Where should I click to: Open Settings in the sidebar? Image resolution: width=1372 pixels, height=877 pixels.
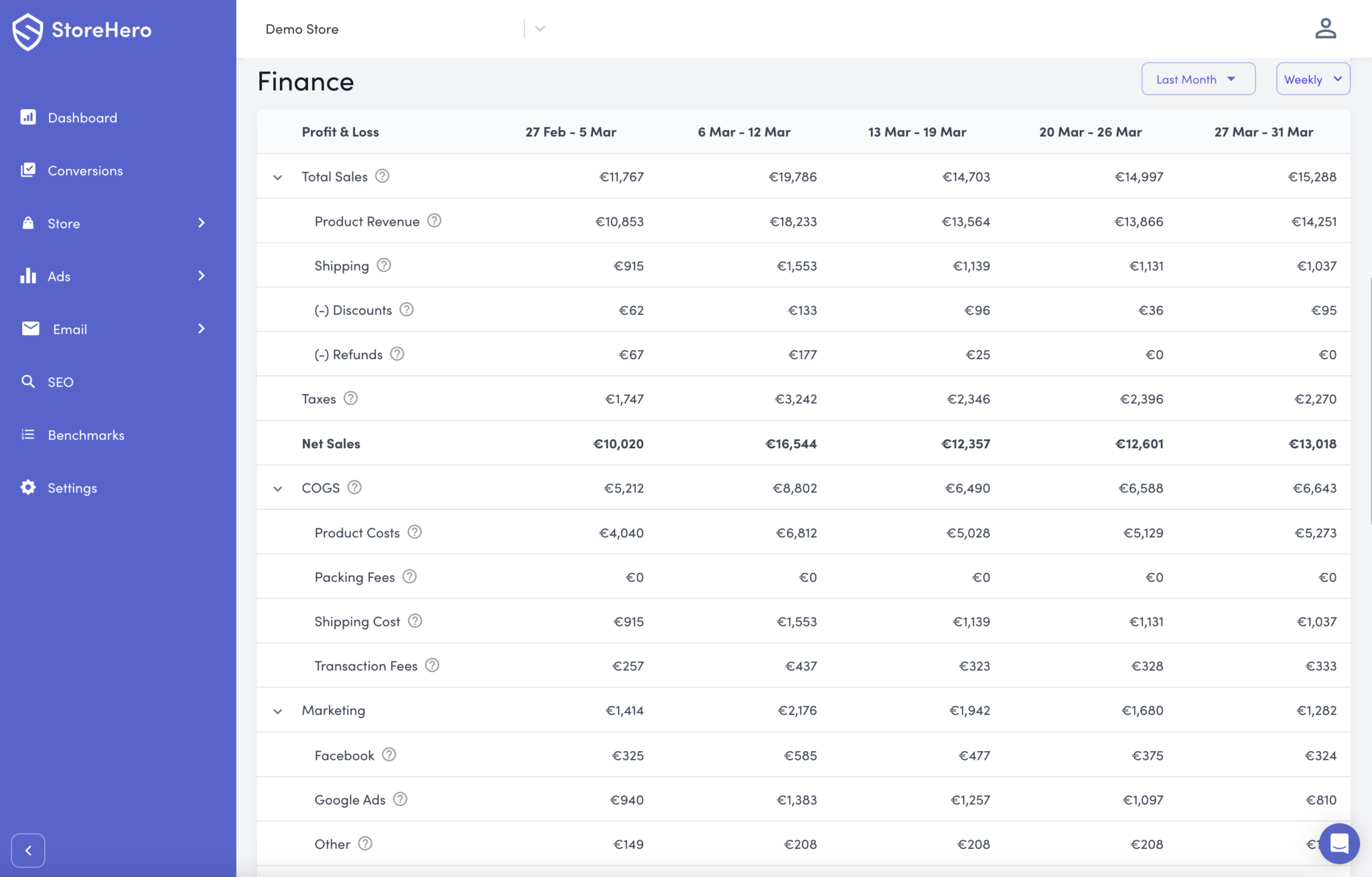[x=72, y=488]
